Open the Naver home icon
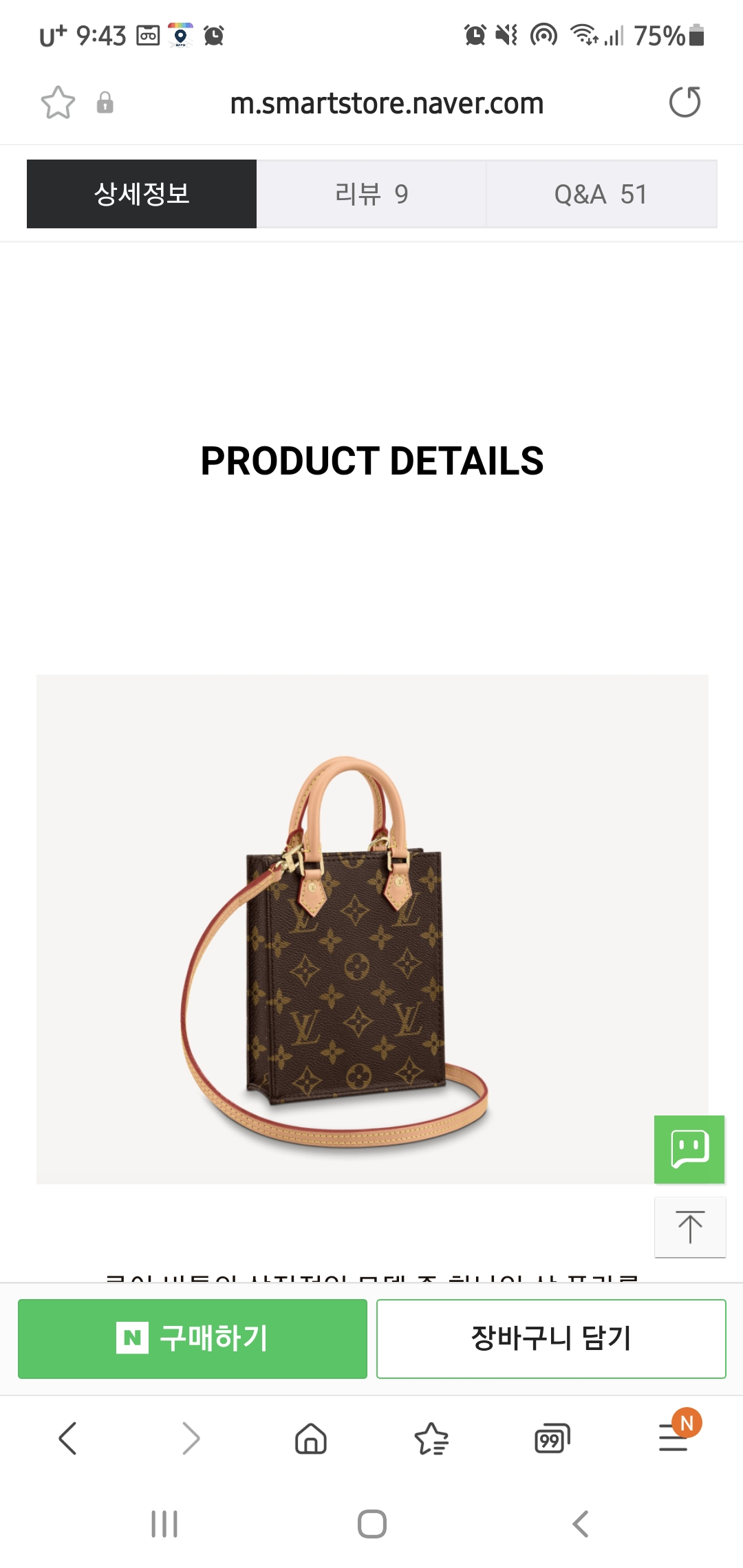Viewport: 743px width, 1568px height. [x=311, y=1438]
